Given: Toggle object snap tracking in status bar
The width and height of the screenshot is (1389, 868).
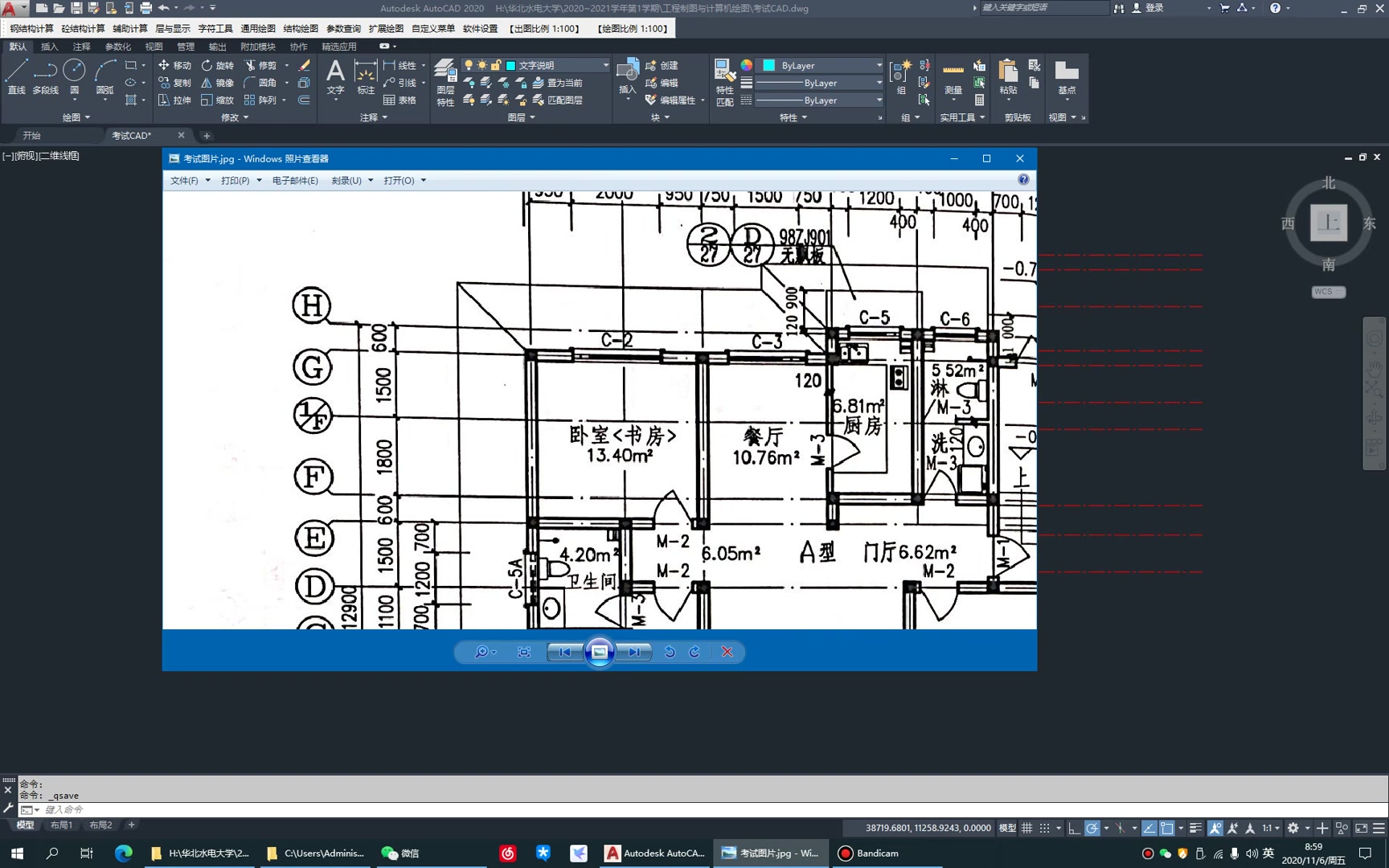Looking at the screenshot, I should pos(1149,828).
